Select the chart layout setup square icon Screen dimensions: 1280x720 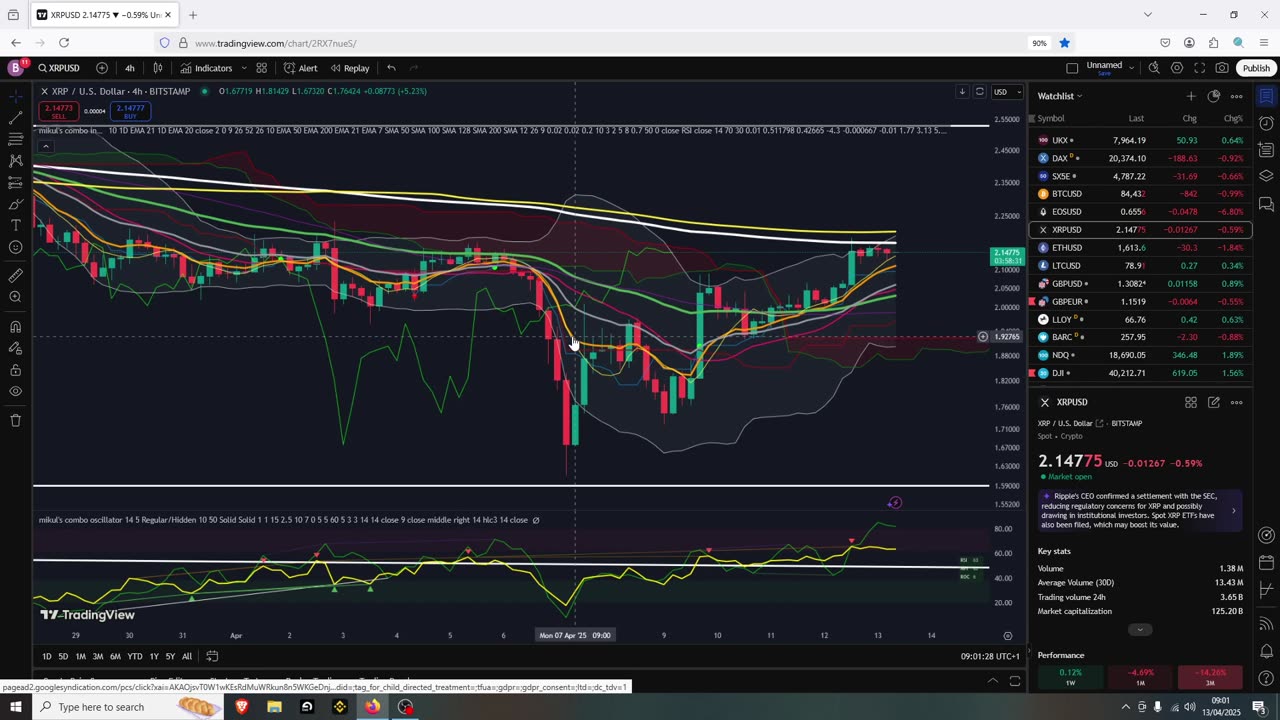(x=1072, y=68)
